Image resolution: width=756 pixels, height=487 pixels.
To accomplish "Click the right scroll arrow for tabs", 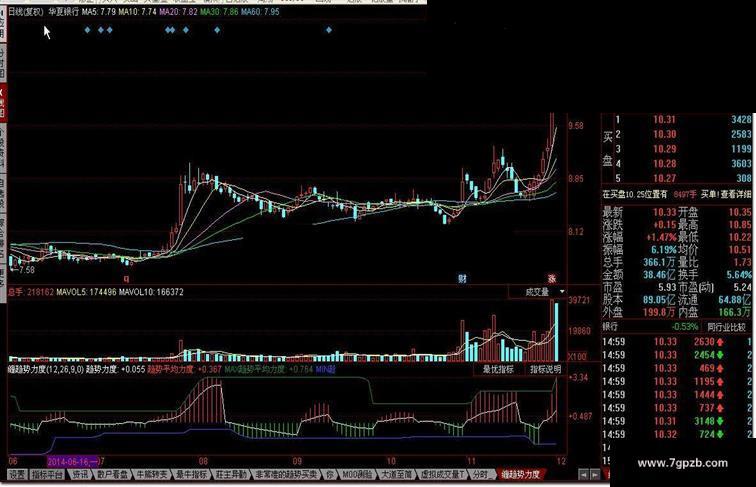I will point(595,475).
